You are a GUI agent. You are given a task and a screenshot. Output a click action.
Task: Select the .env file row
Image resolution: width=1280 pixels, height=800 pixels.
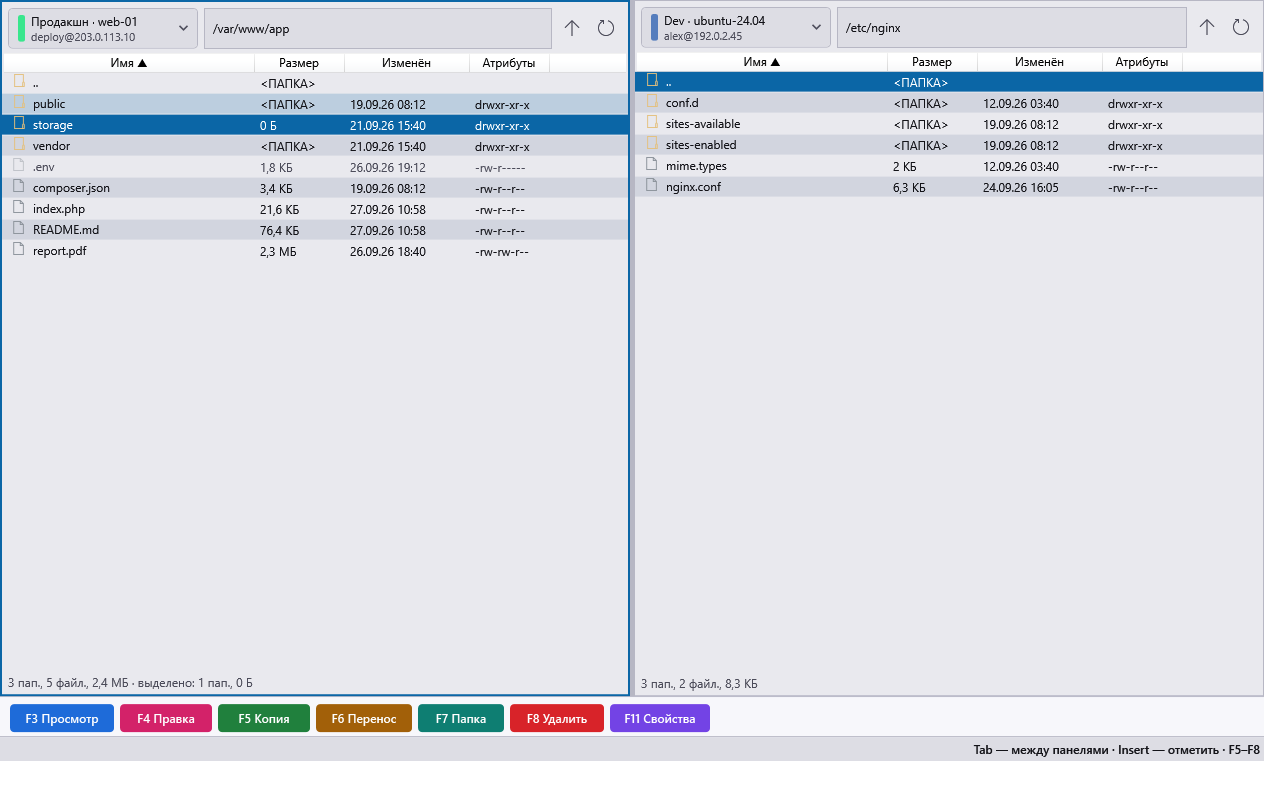click(315, 167)
